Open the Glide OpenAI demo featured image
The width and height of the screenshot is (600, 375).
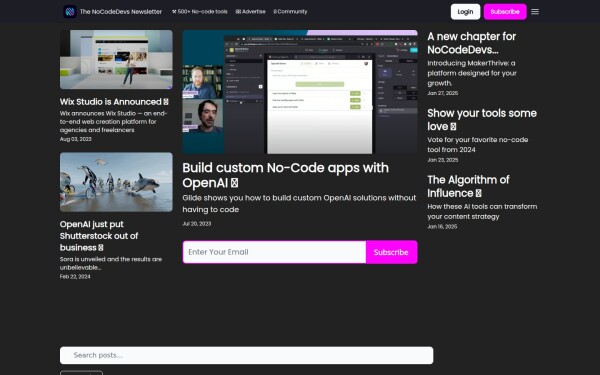pos(300,92)
